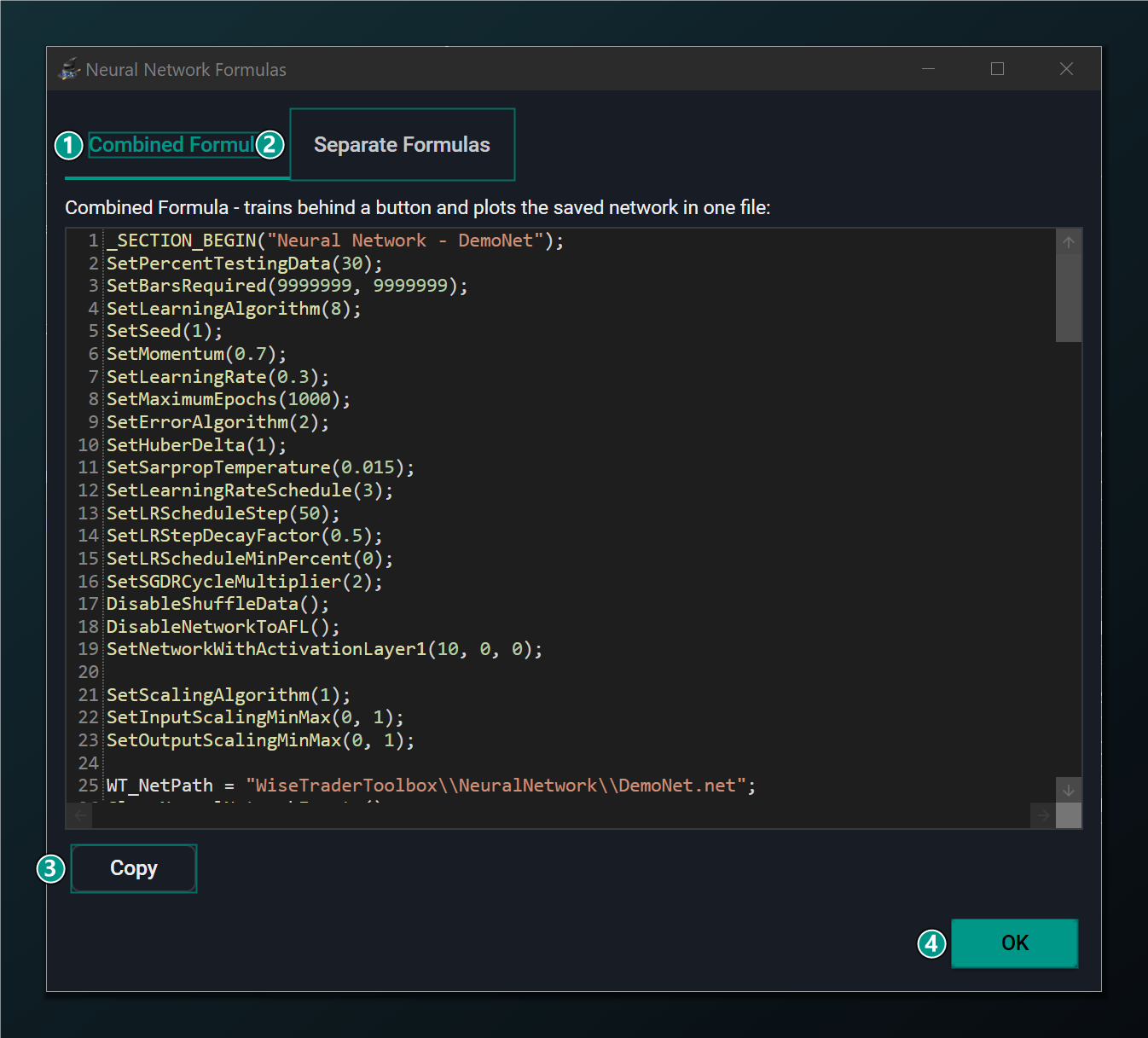Confirm the dialog with OK
The height and width of the screenshot is (1038, 1148).
[1014, 942]
